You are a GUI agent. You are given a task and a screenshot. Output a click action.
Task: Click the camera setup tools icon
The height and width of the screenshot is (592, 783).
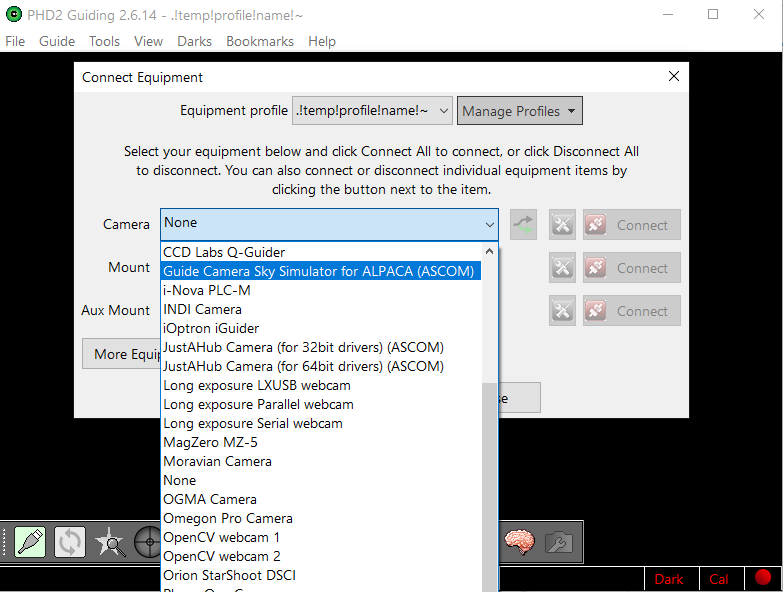pos(562,225)
